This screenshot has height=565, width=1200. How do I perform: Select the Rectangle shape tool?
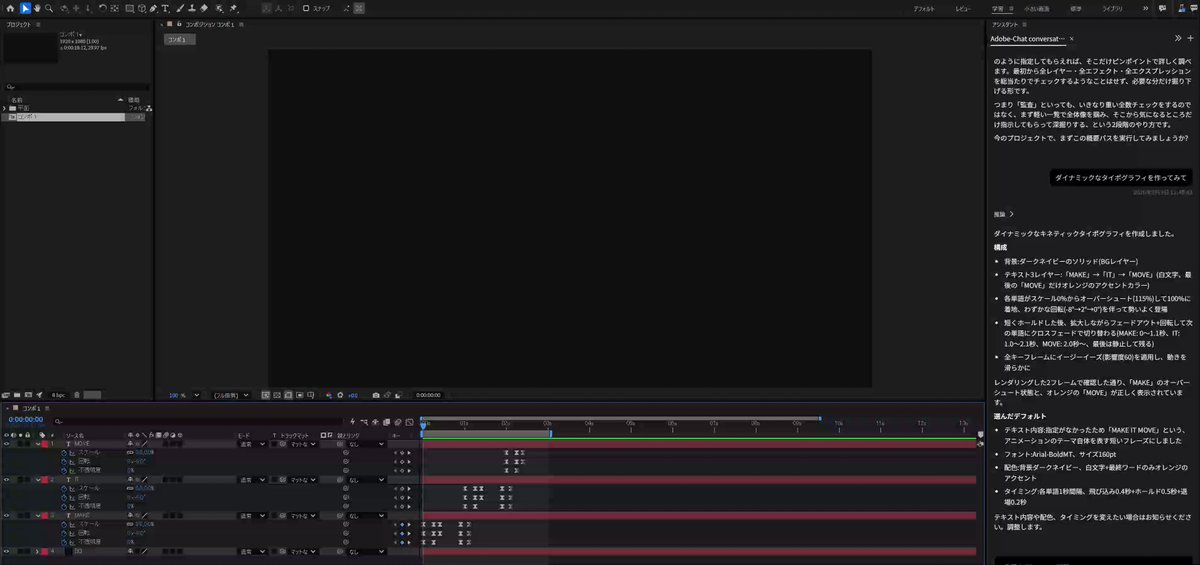point(130,8)
